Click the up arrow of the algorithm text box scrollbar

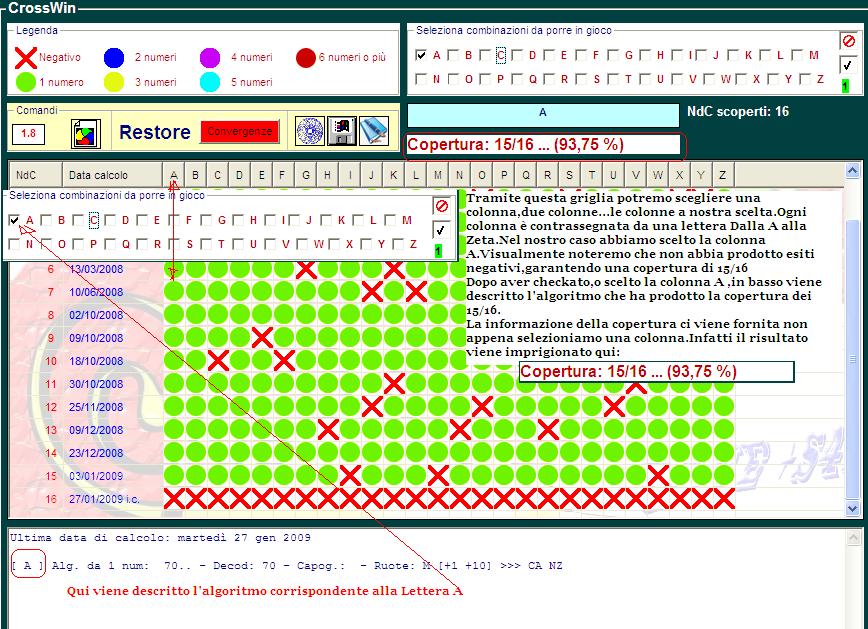coord(854,537)
